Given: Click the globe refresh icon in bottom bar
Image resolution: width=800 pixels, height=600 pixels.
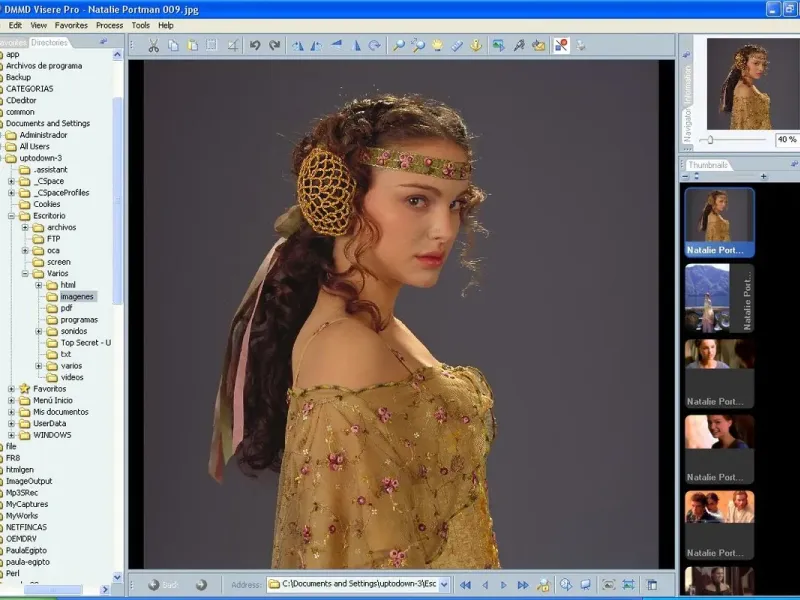Looking at the screenshot, I should tap(566, 585).
